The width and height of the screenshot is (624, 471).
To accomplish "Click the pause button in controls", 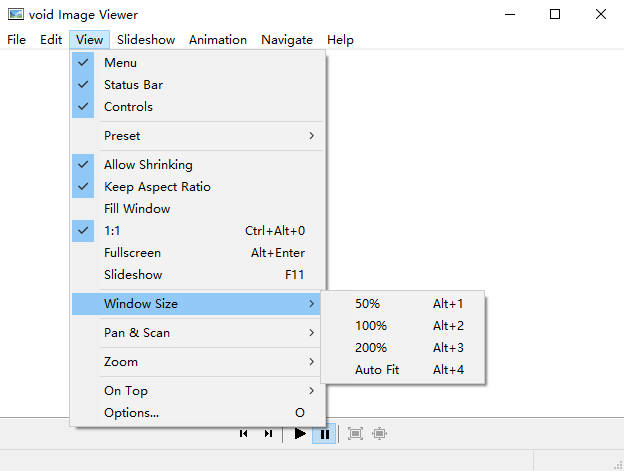I will click(x=325, y=434).
